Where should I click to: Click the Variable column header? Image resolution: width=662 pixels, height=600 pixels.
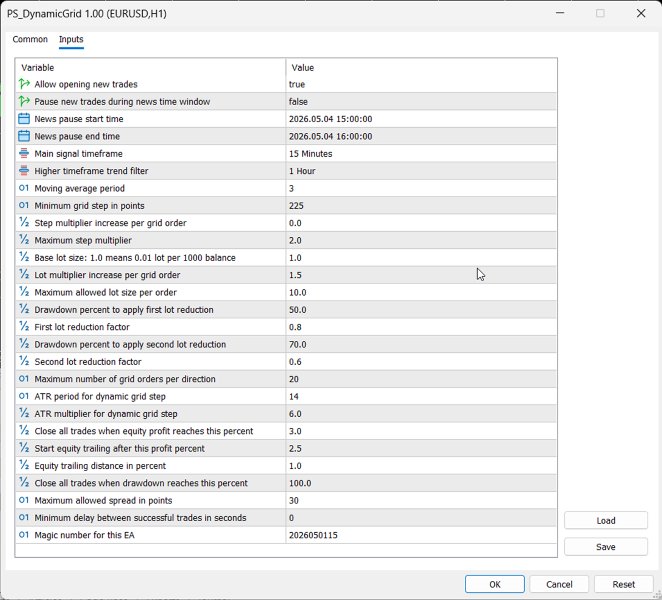[x=38, y=68]
